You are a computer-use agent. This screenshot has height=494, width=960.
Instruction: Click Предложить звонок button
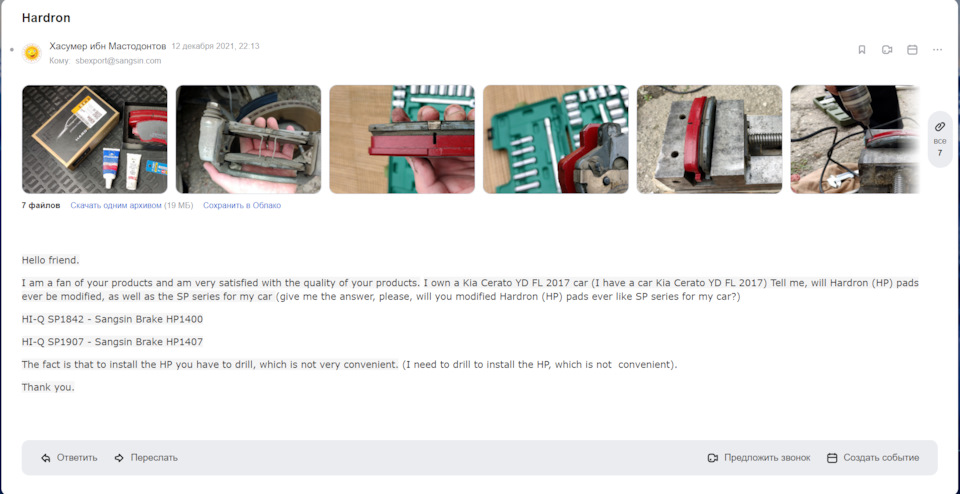tap(759, 458)
